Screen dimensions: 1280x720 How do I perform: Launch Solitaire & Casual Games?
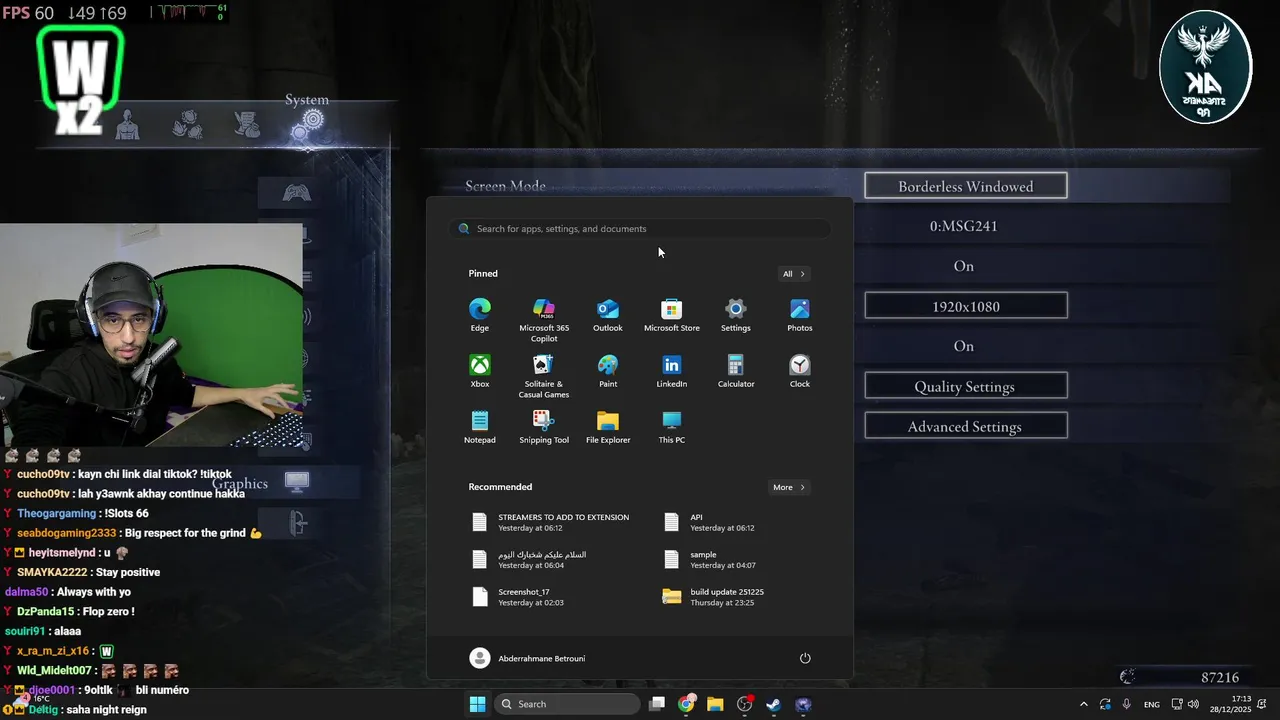coord(544,375)
